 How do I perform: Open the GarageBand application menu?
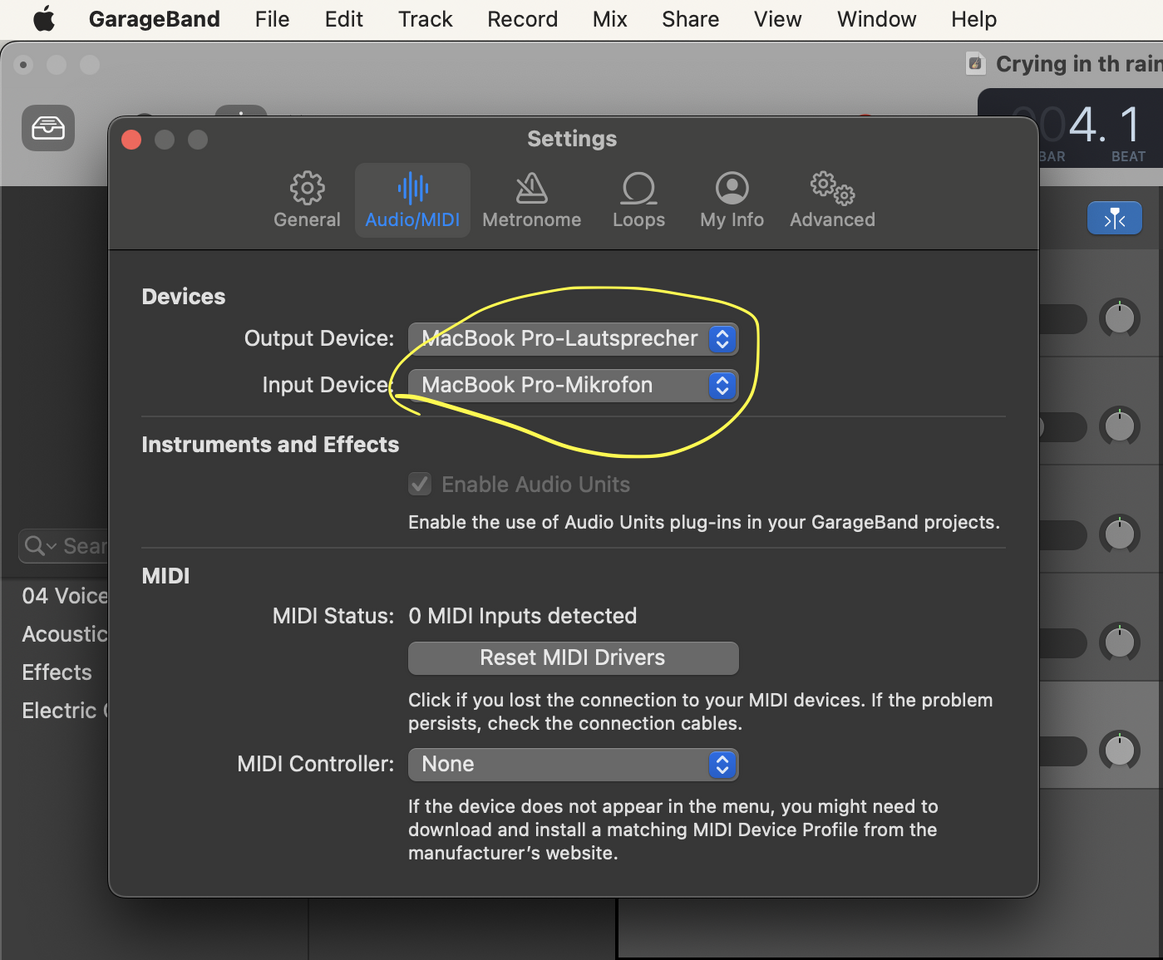(154, 19)
